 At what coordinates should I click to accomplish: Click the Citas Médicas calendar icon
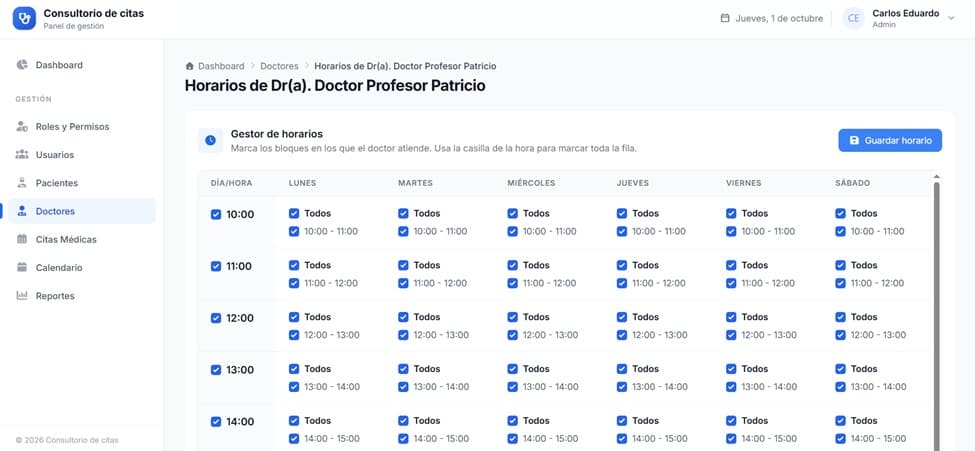point(22,239)
